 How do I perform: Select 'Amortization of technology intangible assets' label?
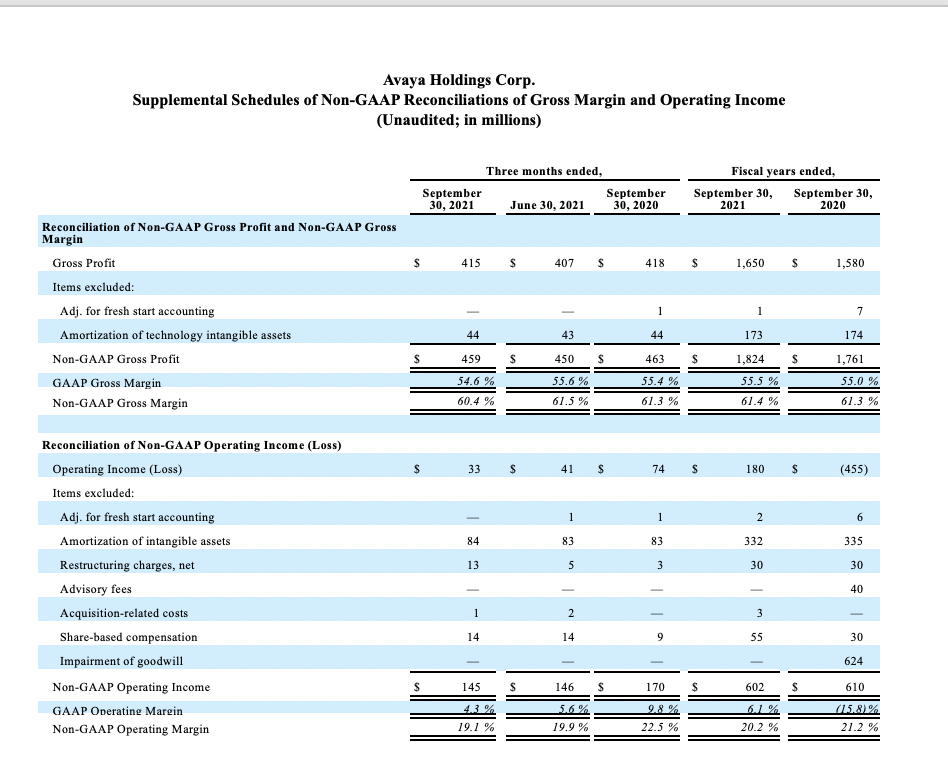[175, 335]
